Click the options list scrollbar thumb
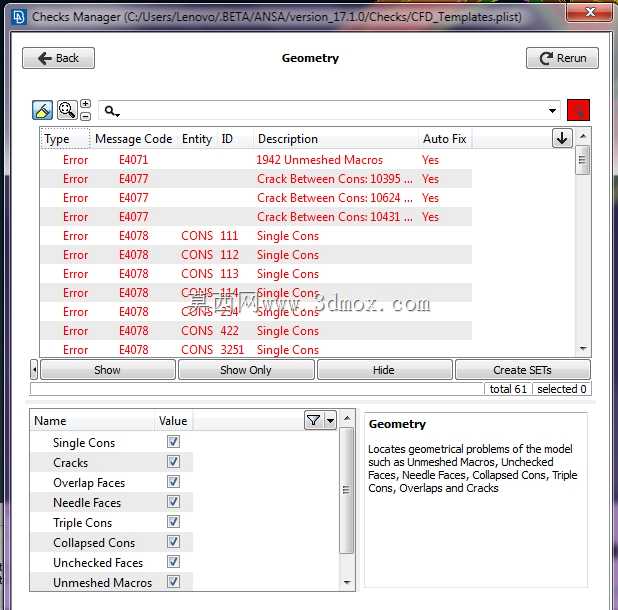The width and height of the screenshot is (618, 610). click(x=346, y=490)
